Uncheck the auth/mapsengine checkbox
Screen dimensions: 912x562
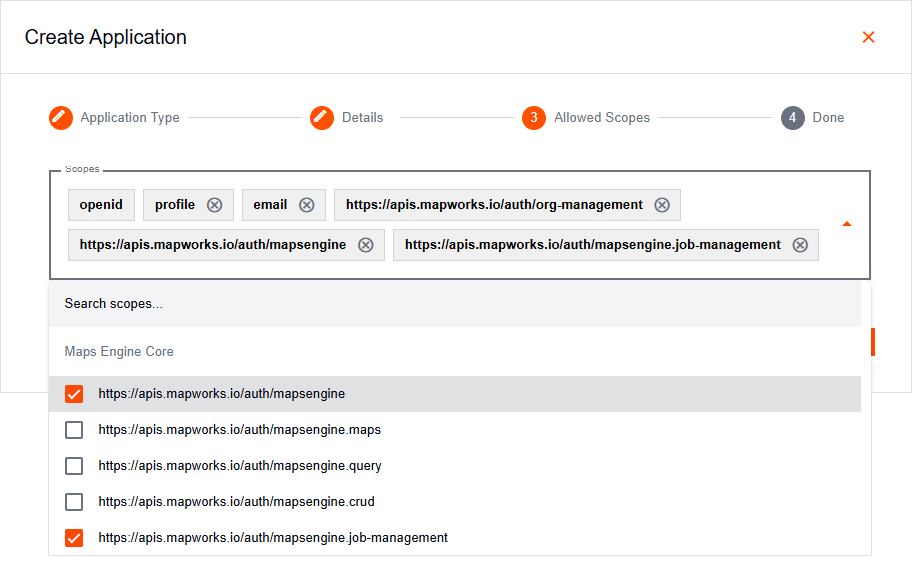pyautogui.click(x=74, y=394)
